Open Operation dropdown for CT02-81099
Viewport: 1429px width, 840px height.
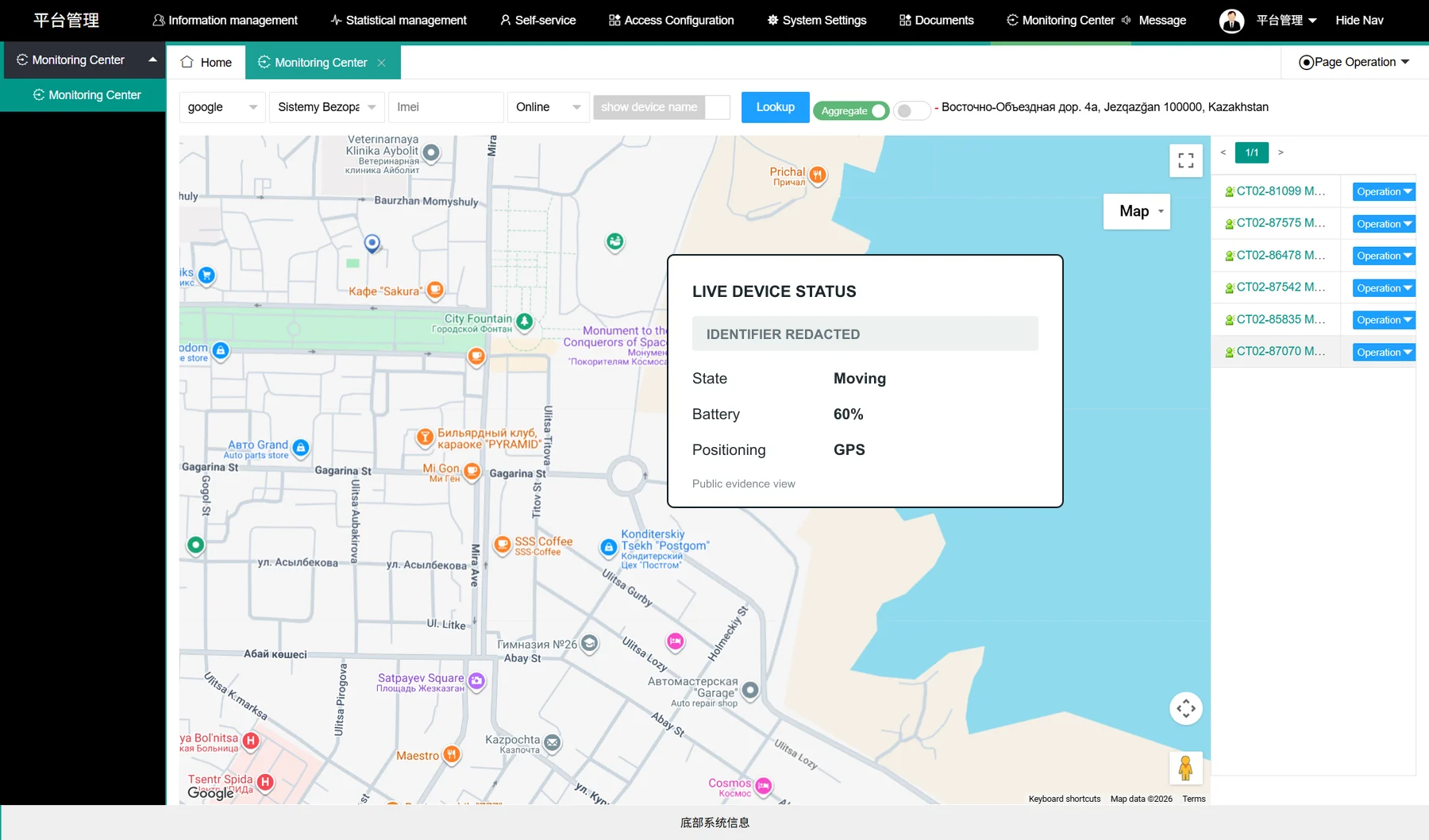coord(1384,191)
